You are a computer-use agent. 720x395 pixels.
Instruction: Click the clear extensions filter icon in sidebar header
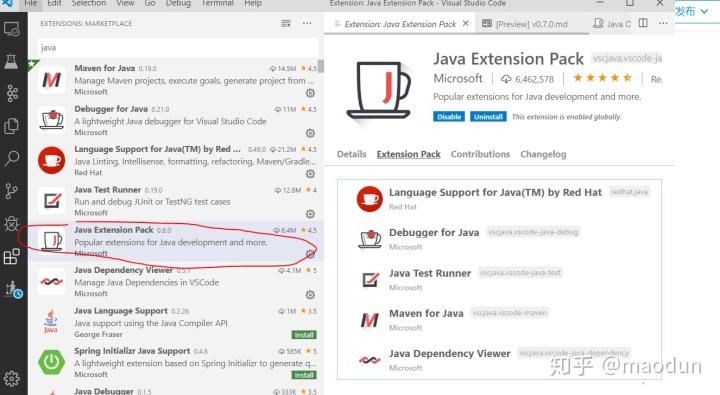pos(286,23)
